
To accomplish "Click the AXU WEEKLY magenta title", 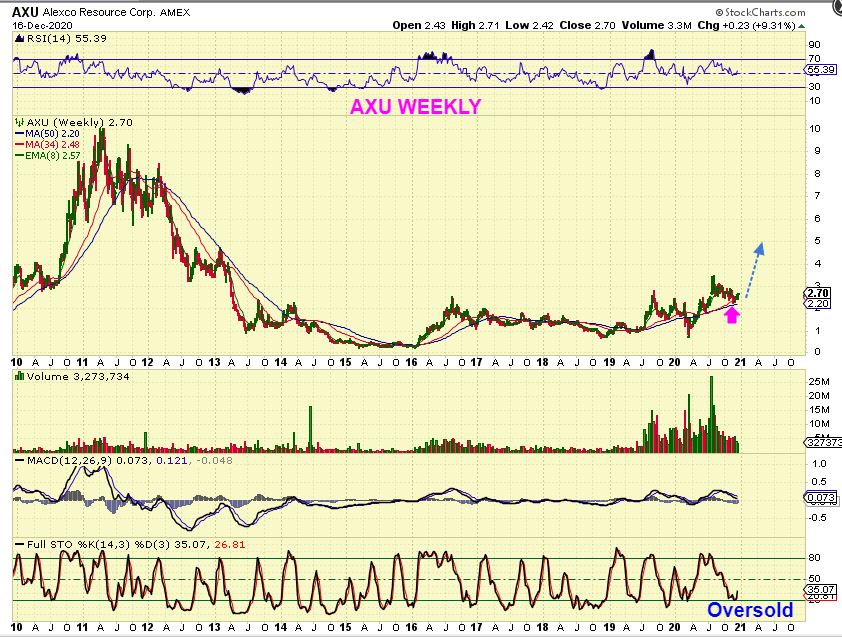I will [x=415, y=106].
